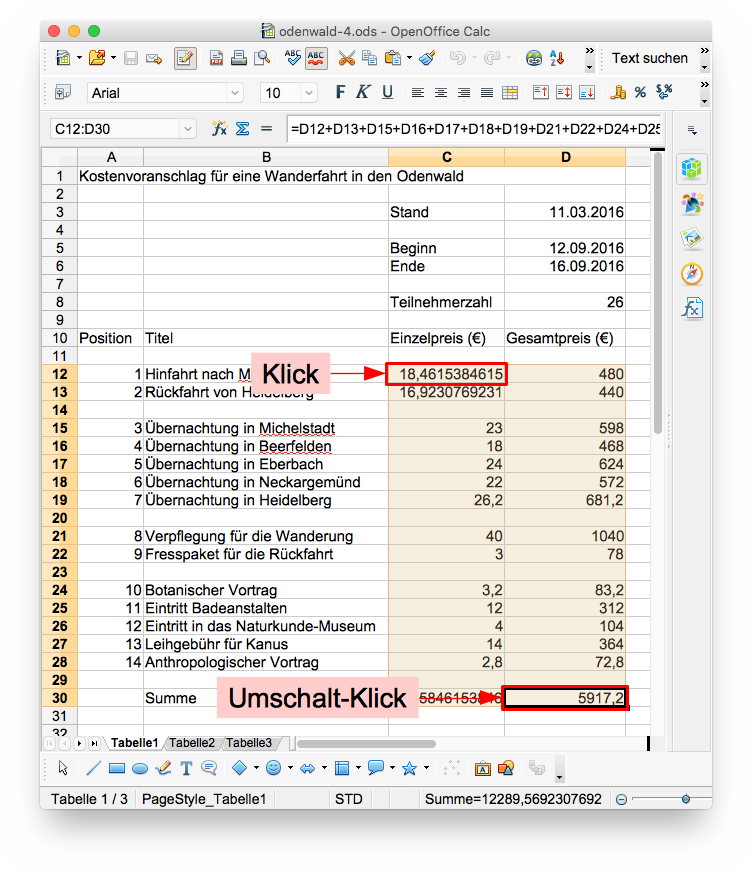Export directly as PDF icon
752x869 pixels.
(216, 58)
